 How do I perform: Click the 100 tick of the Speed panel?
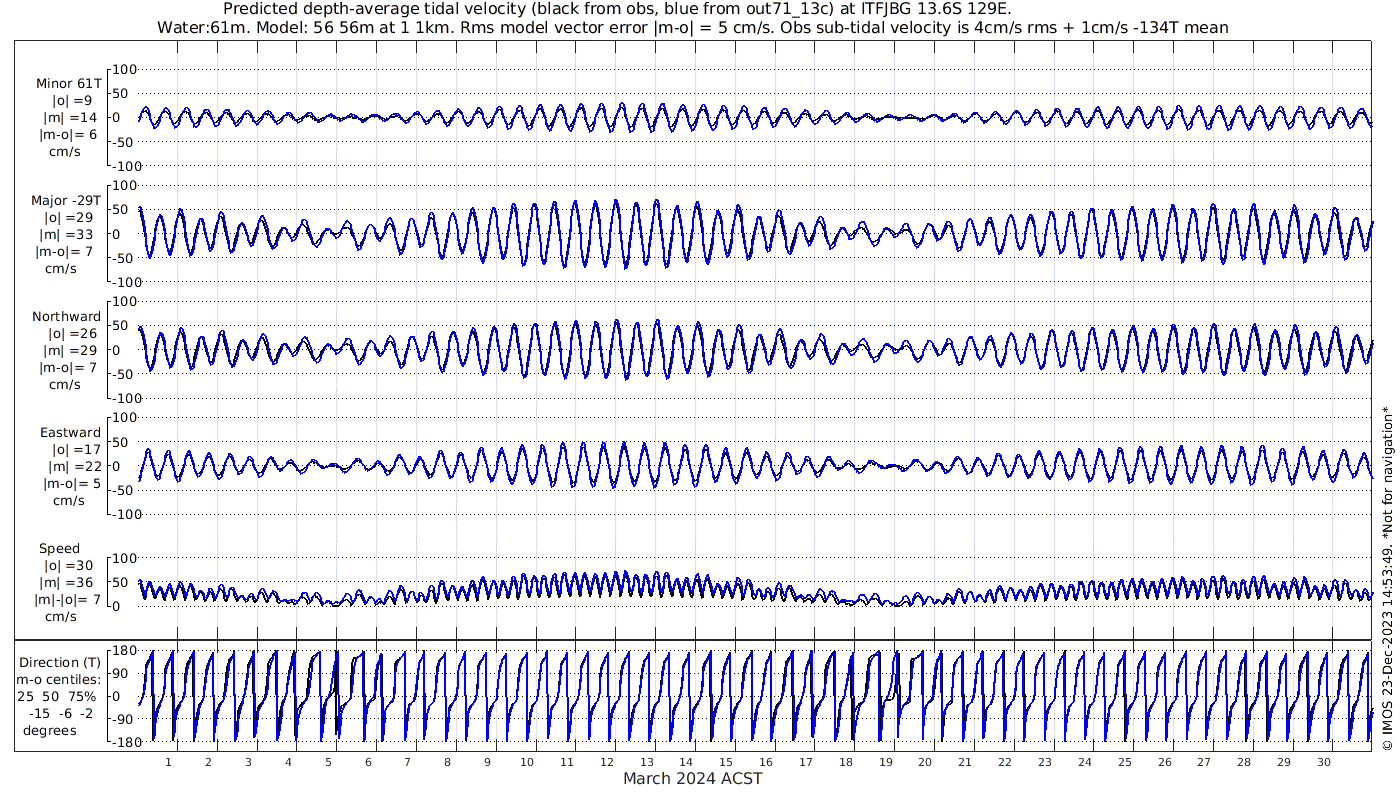124,558
